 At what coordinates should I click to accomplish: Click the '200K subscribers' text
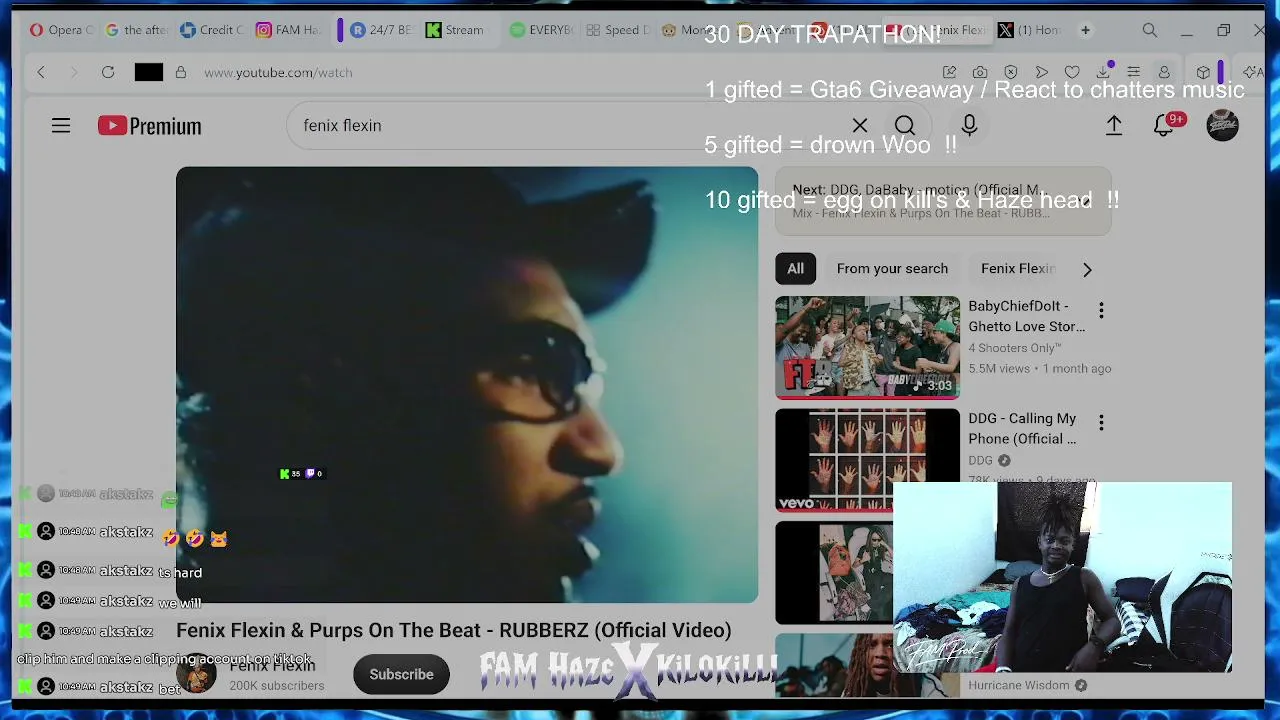click(277, 686)
